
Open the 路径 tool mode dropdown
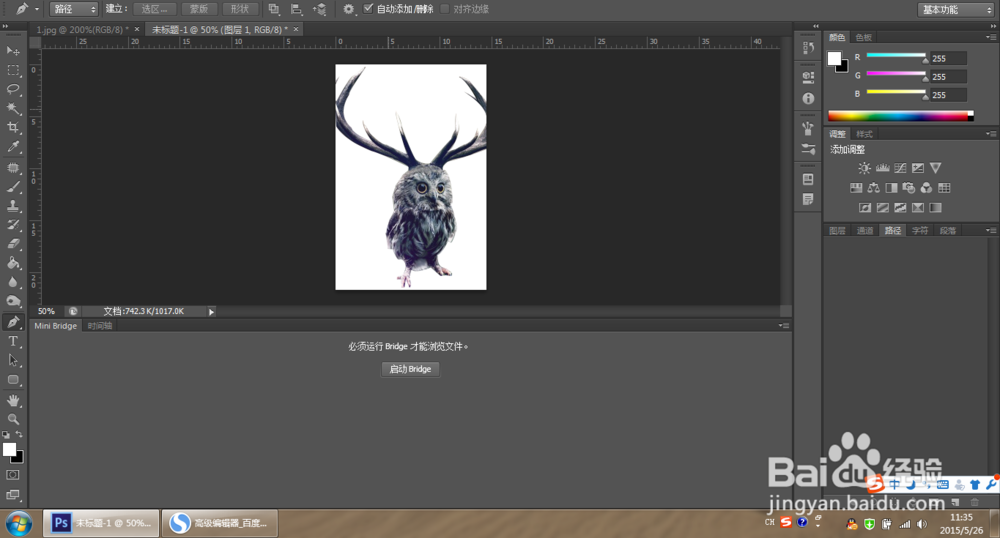click(73, 9)
